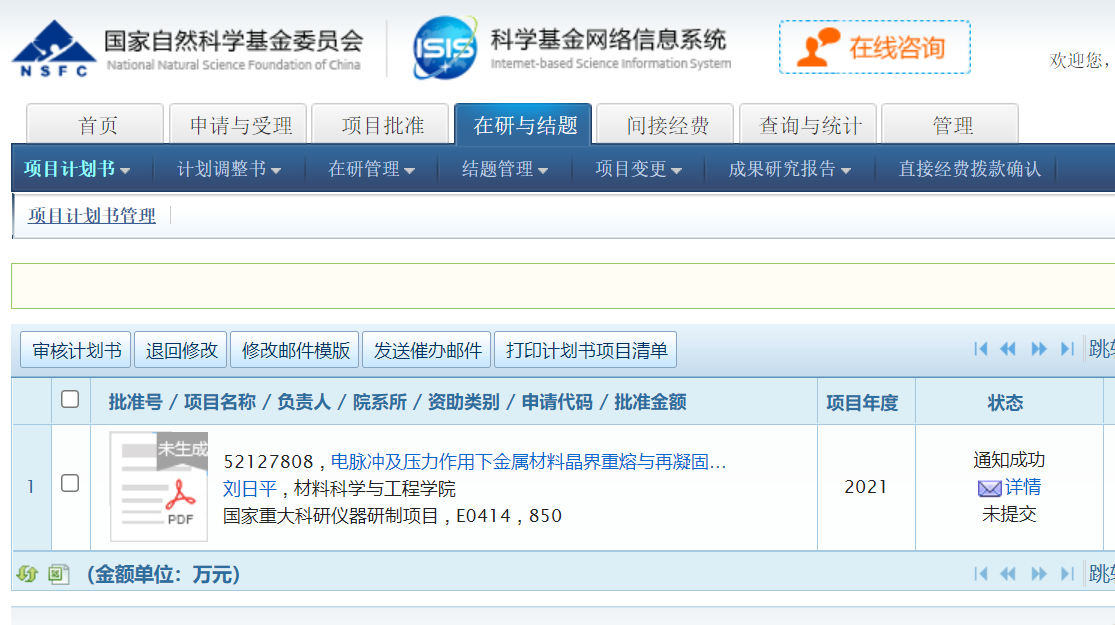Expand the 成果研究报告 dropdown menu
This screenshot has width=1115, height=625.
point(790,170)
